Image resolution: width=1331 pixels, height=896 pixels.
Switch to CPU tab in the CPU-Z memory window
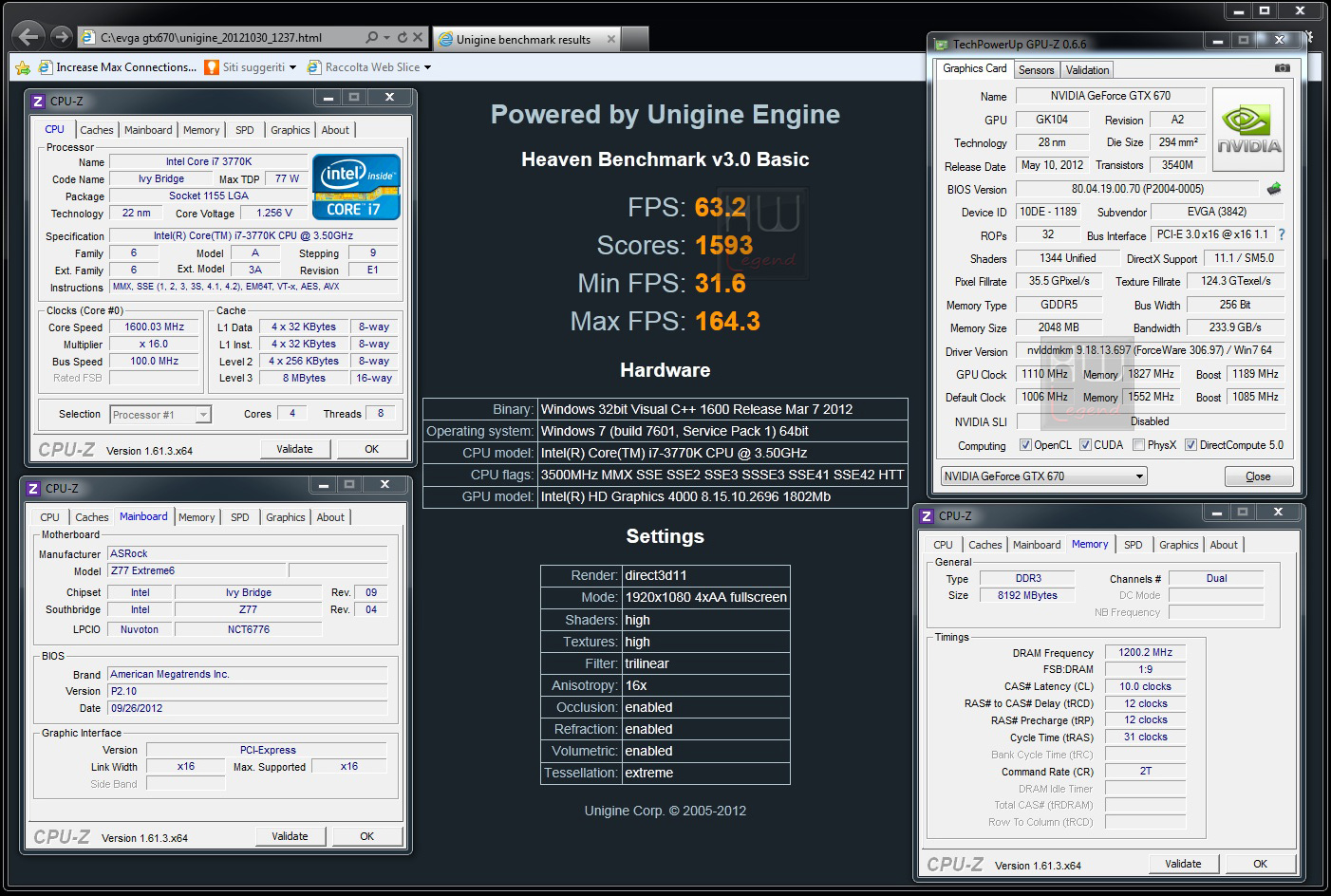pos(944,545)
